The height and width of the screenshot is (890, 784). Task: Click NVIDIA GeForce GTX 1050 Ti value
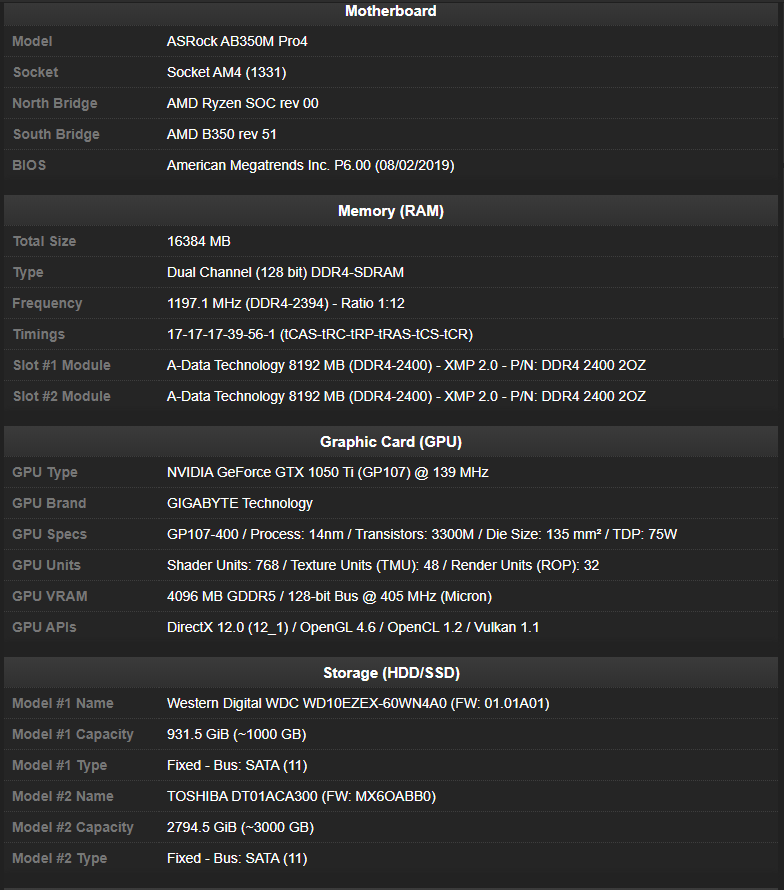[x=328, y=472]
